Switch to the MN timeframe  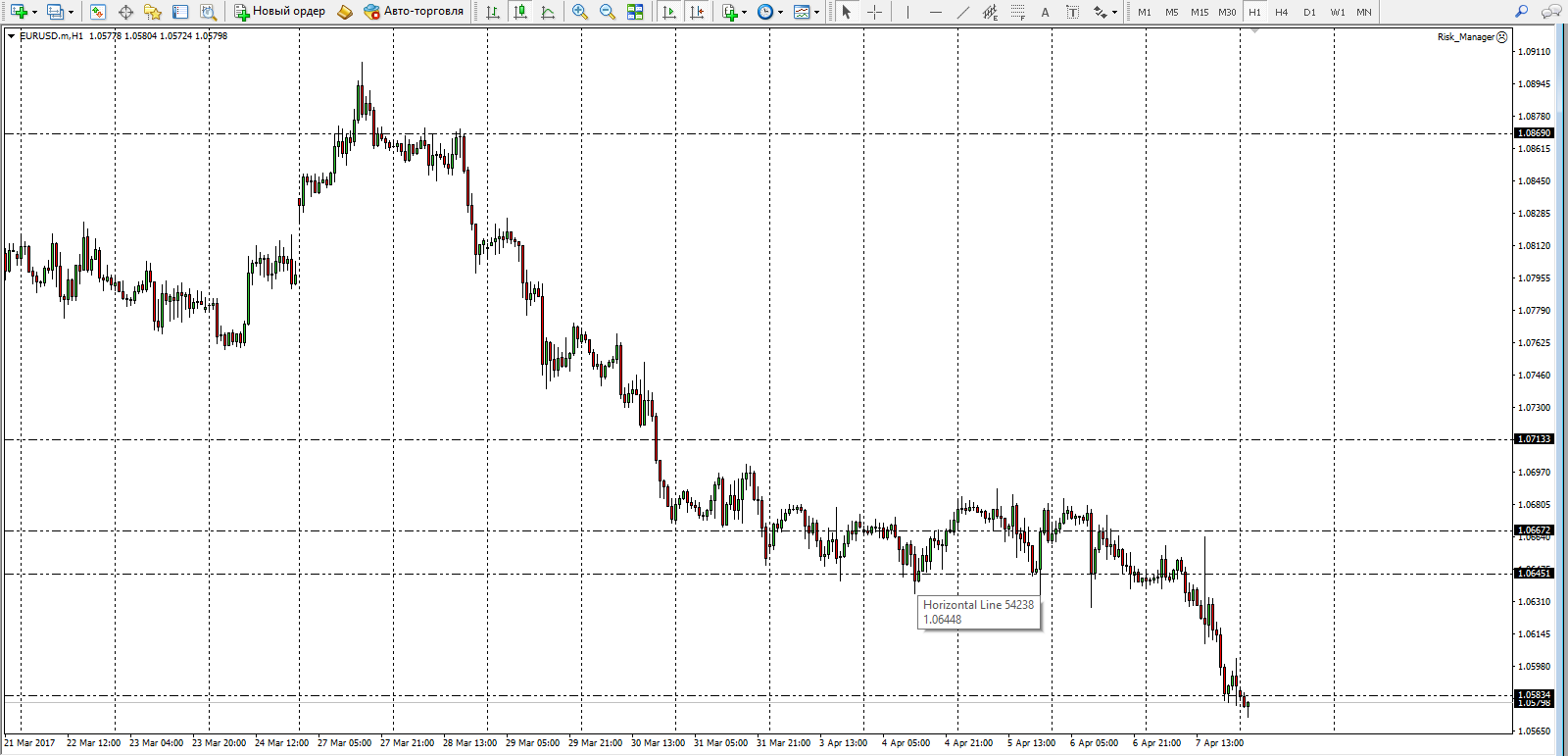(x=1364, y=12)
